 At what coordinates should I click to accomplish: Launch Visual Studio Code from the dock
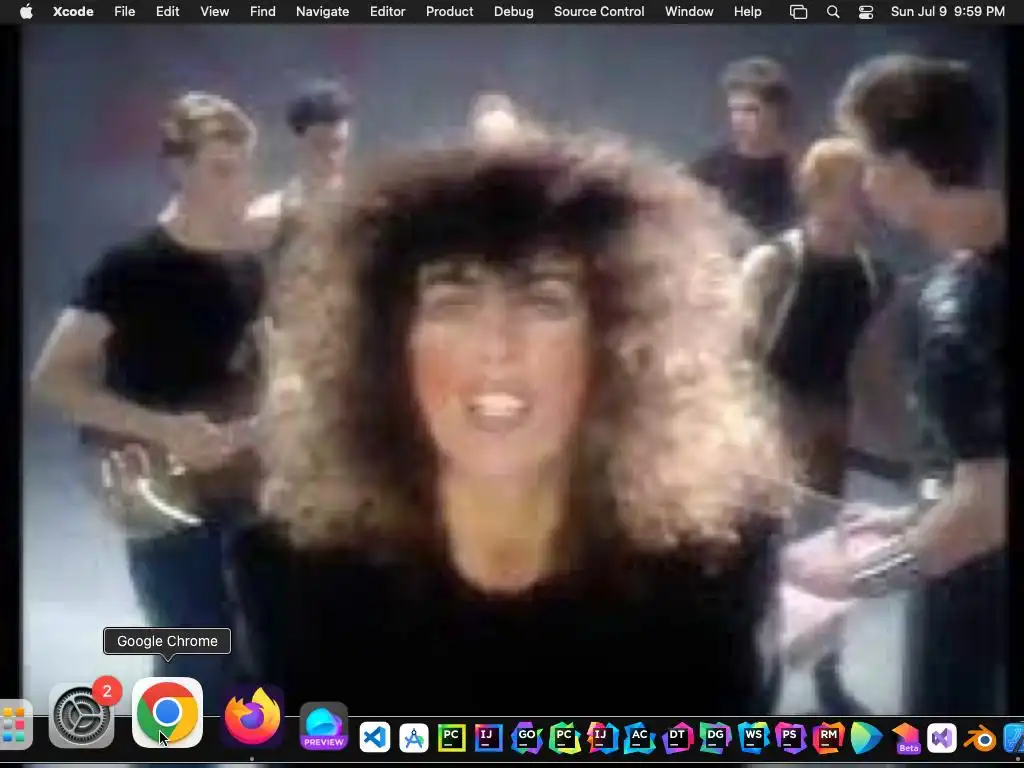(374, 737)
